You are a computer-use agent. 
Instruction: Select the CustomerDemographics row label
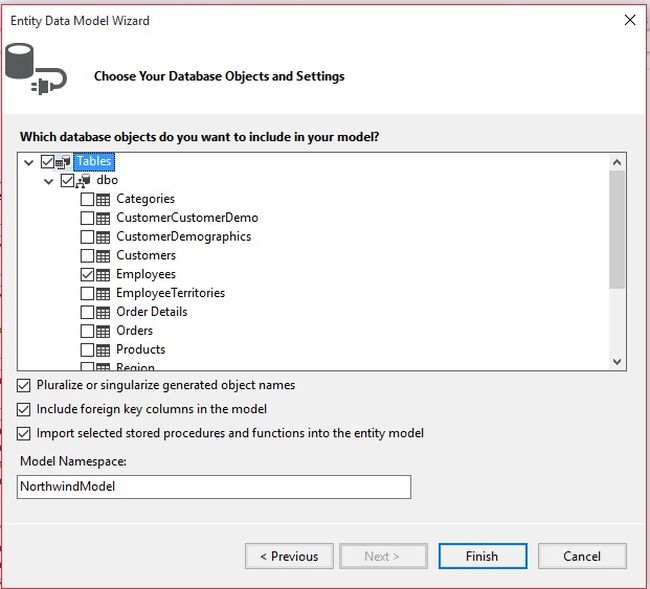pyautogui.click(x=184, y=237)
